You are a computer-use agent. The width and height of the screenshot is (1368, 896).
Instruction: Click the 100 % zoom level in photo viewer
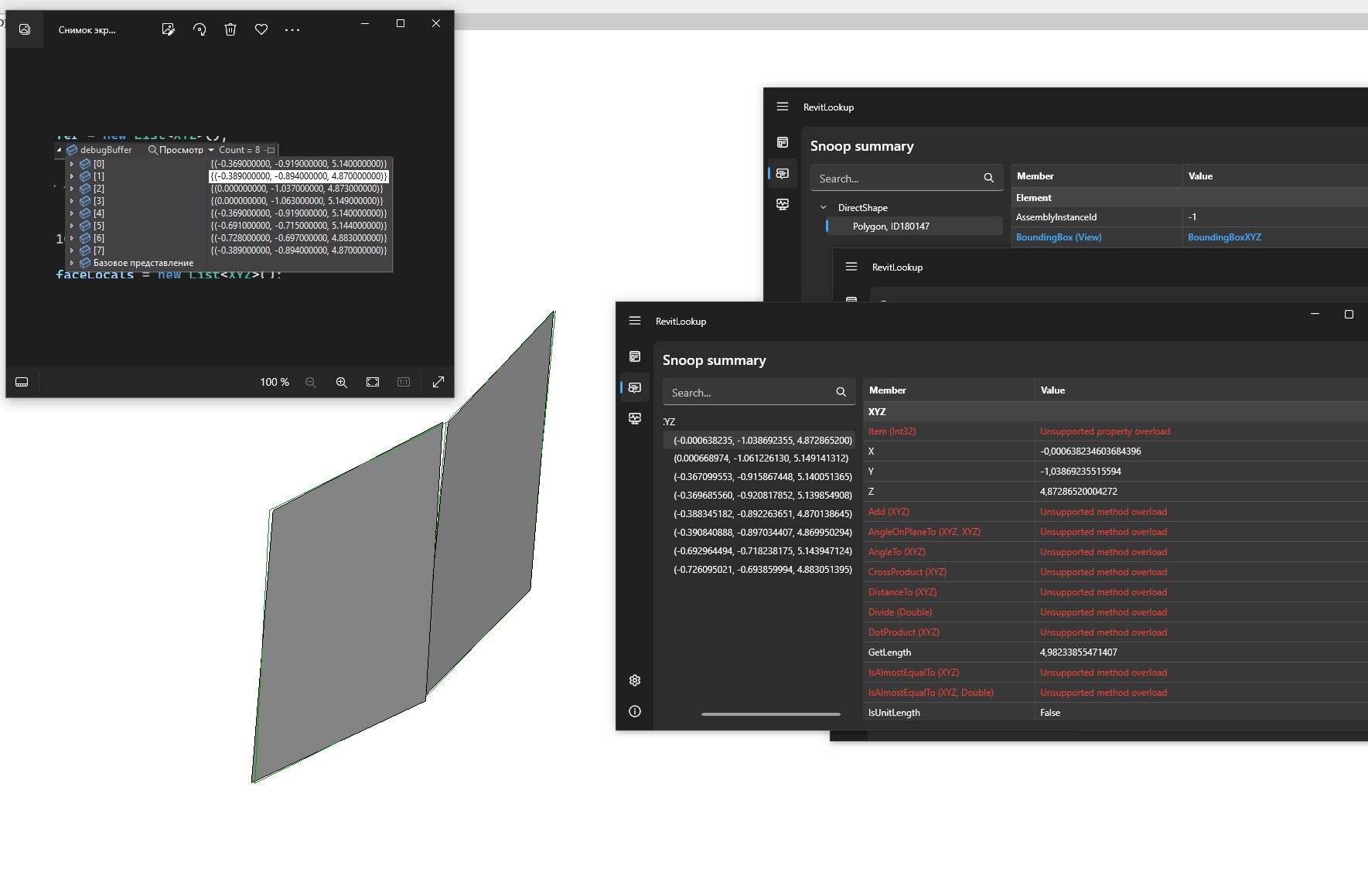tap(275, 382)
